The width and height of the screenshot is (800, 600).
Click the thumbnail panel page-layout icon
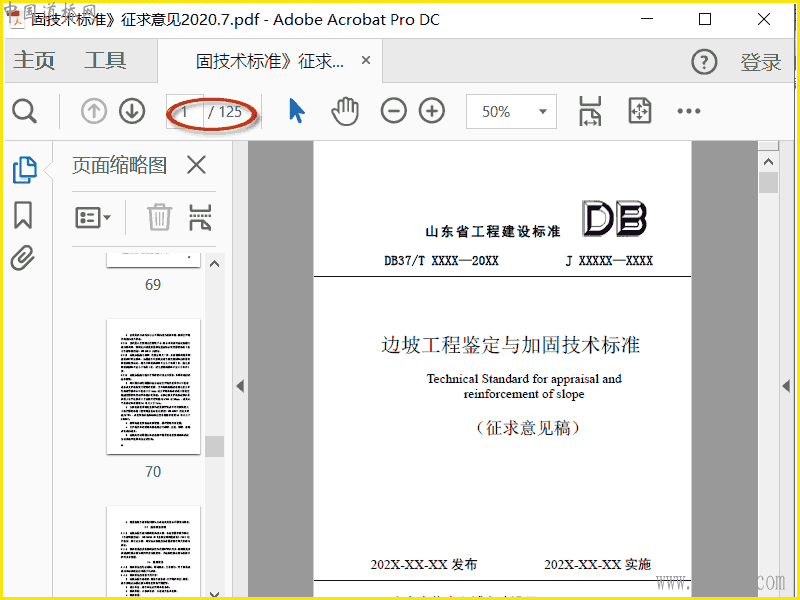[200, 217]
